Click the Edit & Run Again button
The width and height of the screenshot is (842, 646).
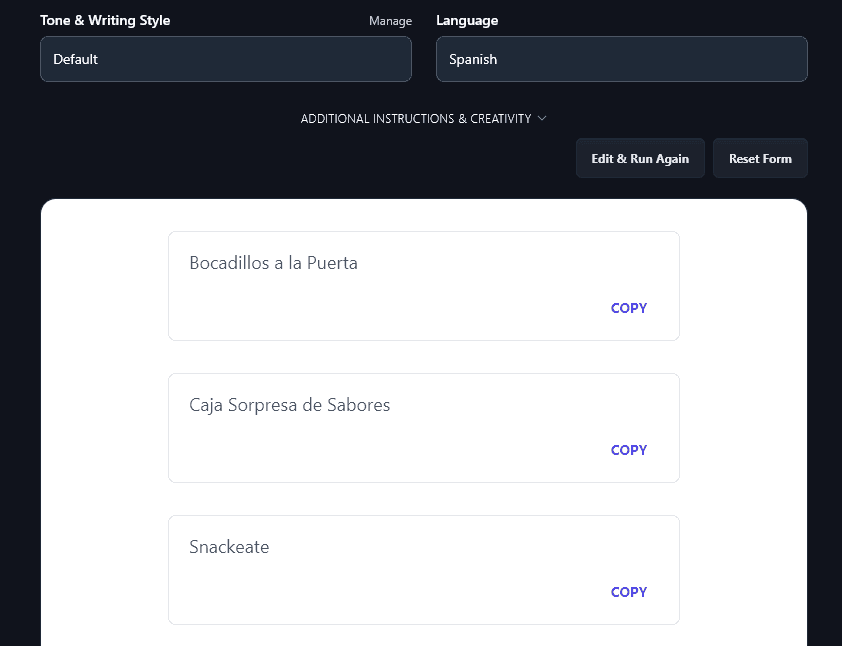click(640, 157)
